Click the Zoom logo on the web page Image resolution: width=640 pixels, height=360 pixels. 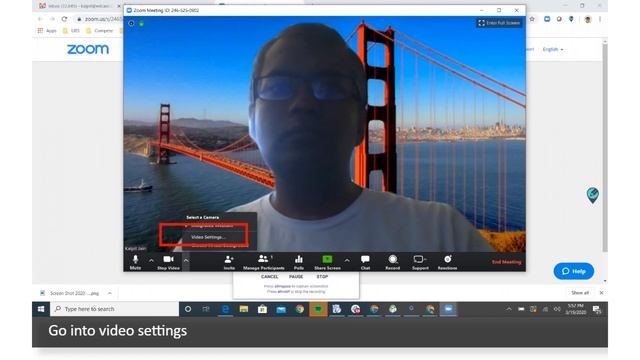point(88,49)
